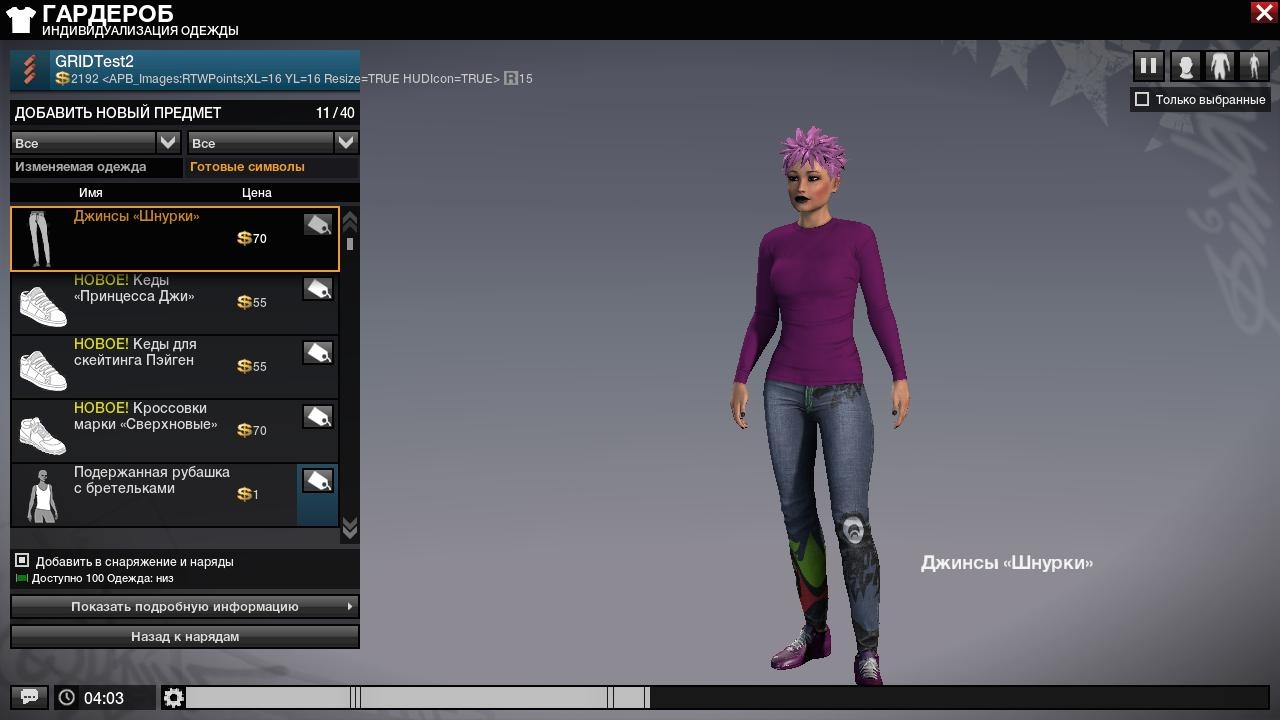The width and height of the screenshot is (1280, 720).
Task: Switch to head view icon
Action: (x=1185, y=66)
